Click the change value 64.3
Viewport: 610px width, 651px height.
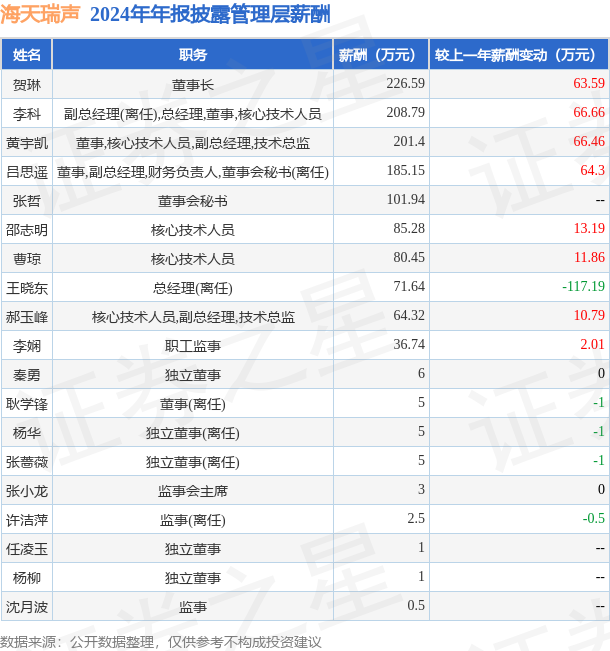[593, 170]
